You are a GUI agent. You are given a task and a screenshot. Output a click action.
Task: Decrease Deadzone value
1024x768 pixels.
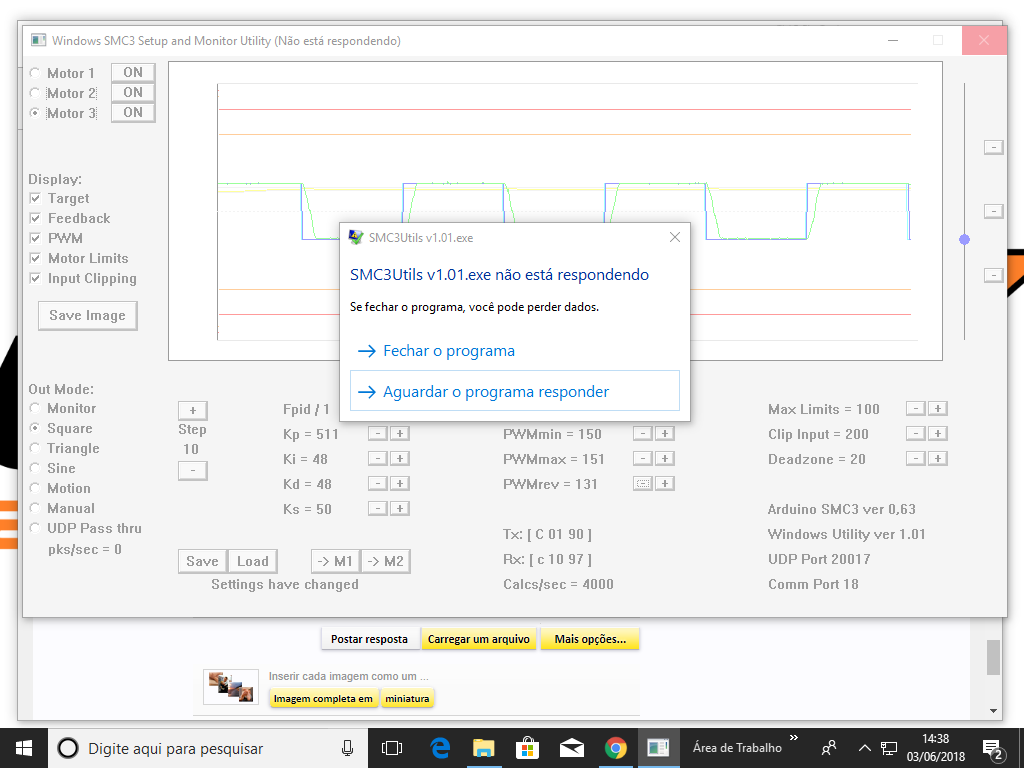pyautogui.click(x=916, y=458)
